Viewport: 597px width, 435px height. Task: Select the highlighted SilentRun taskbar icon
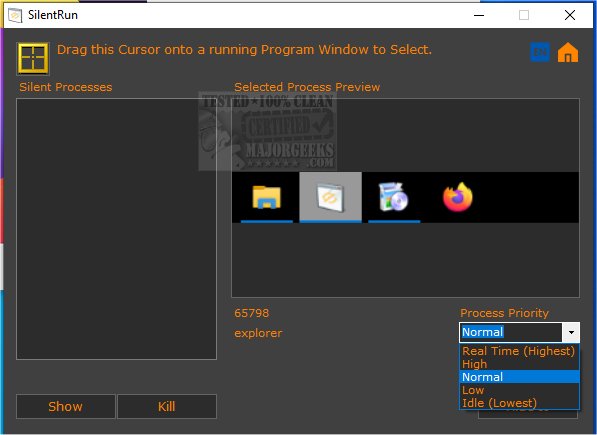(x=330, y=197)
